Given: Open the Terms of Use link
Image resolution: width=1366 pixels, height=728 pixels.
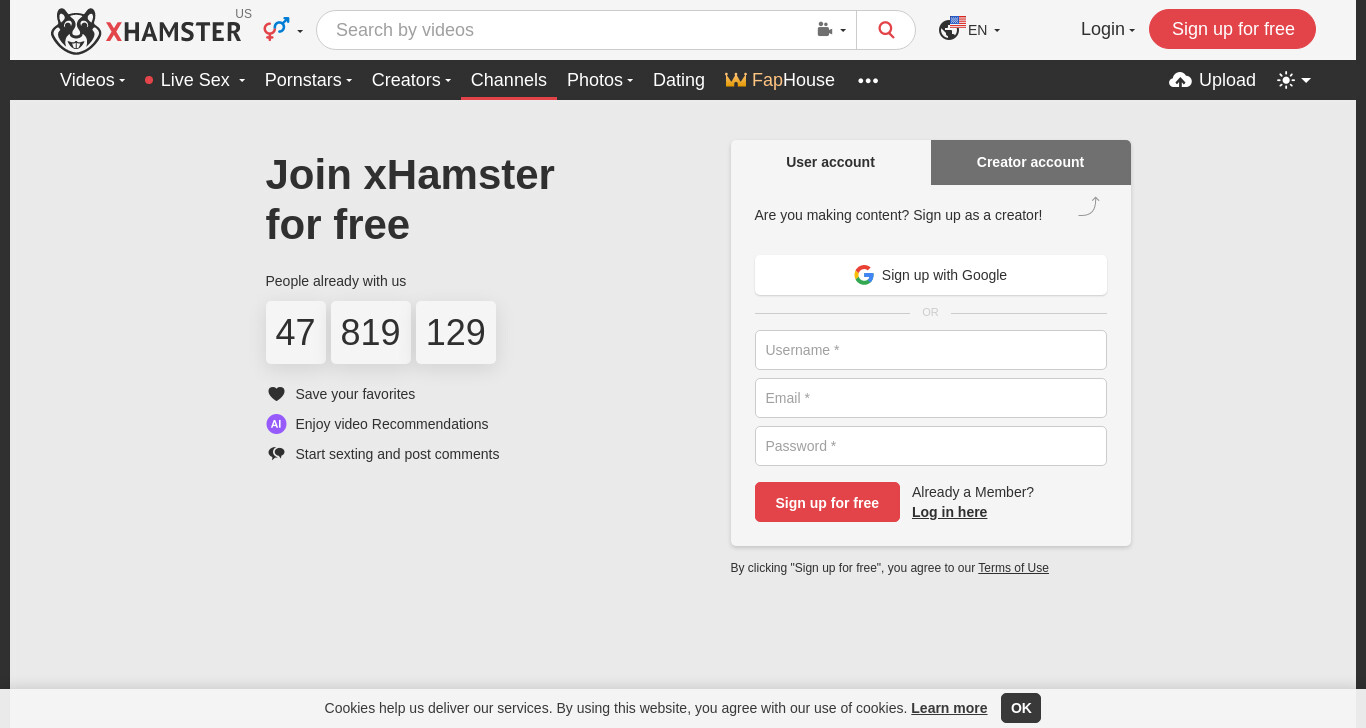Looking at the screenshot, I should tap(1013, 568).
